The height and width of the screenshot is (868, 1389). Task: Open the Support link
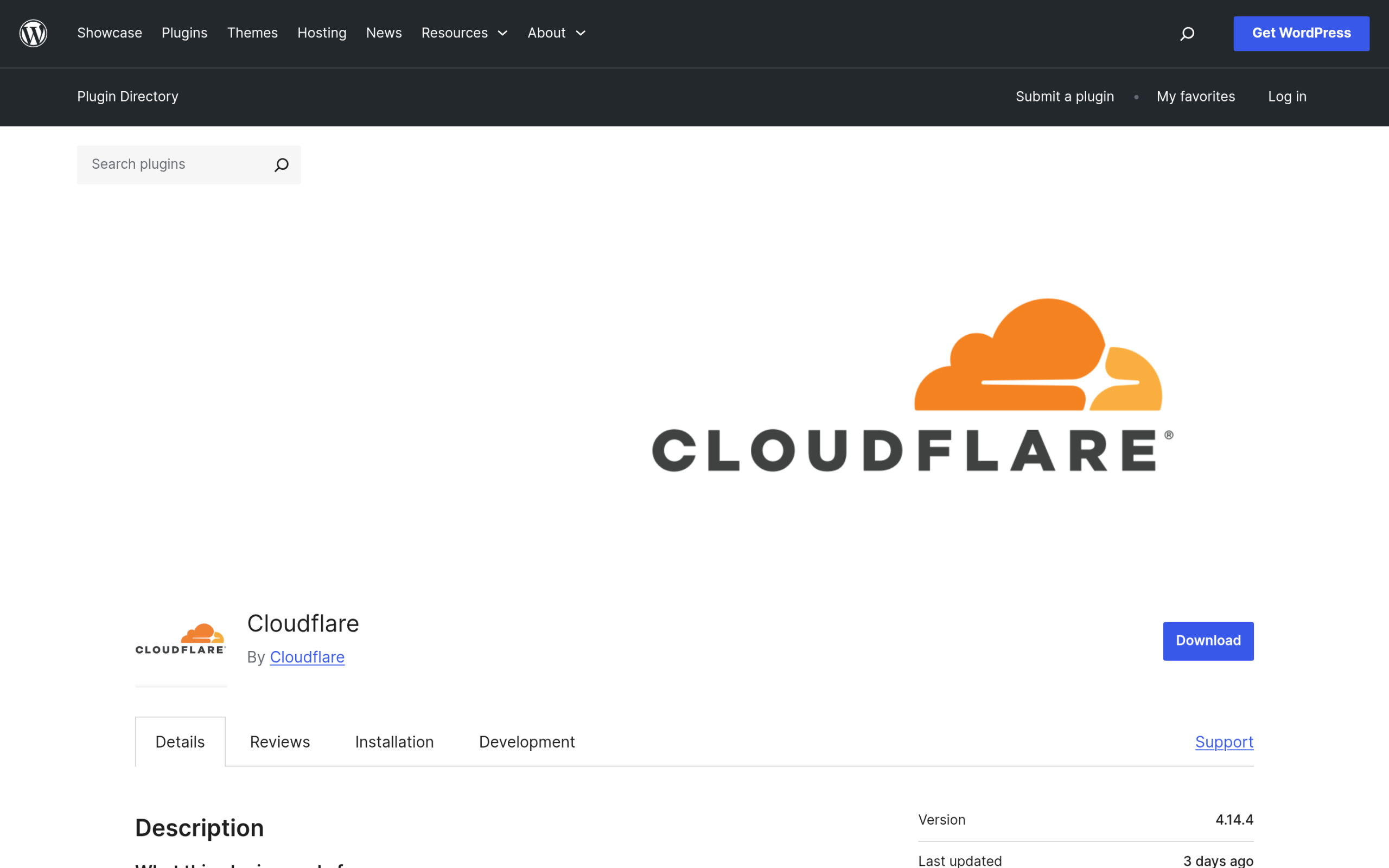coord(1224,742)
